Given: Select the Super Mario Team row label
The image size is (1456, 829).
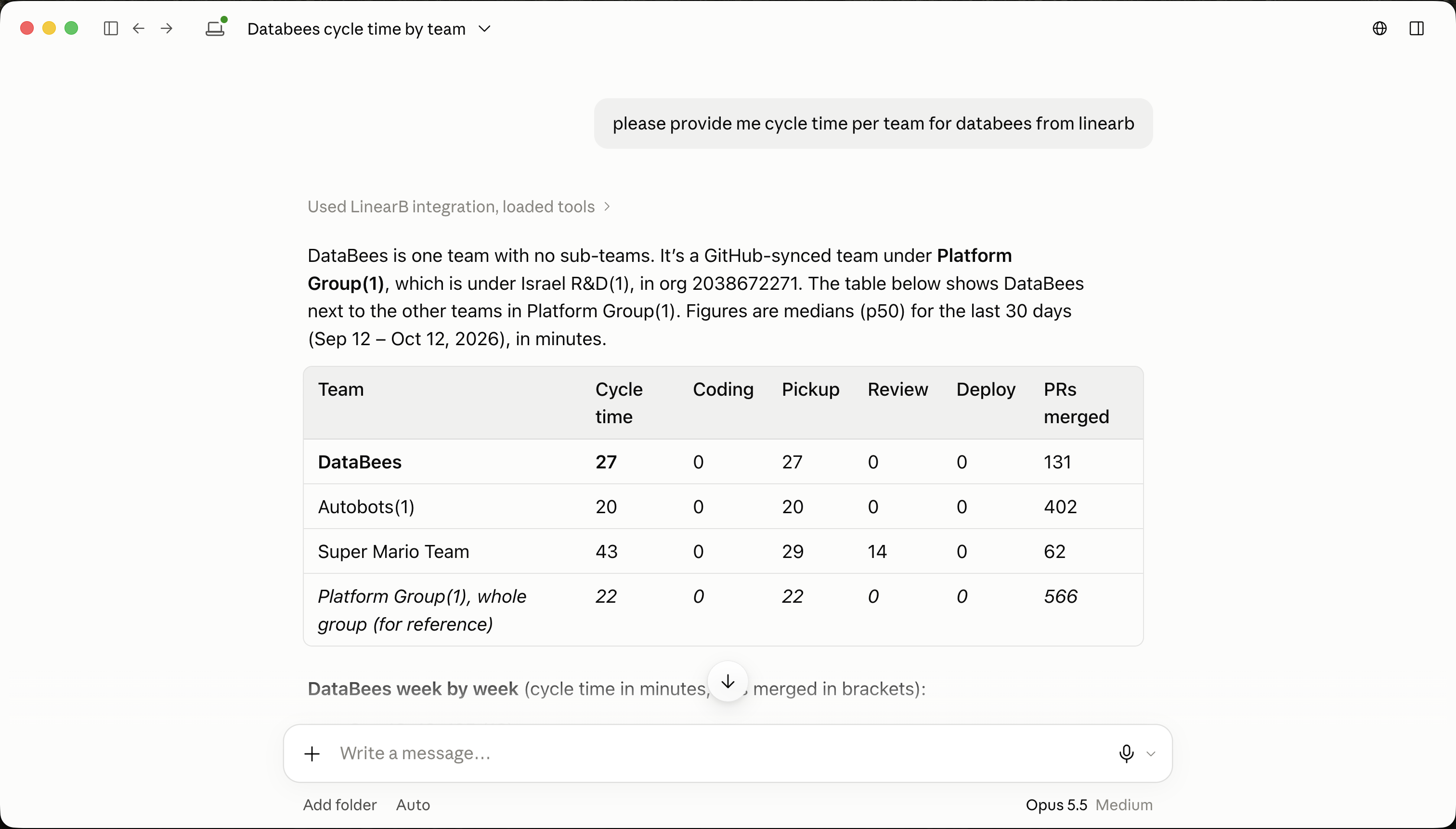Looking at the screenshot, I should (393, 551).
